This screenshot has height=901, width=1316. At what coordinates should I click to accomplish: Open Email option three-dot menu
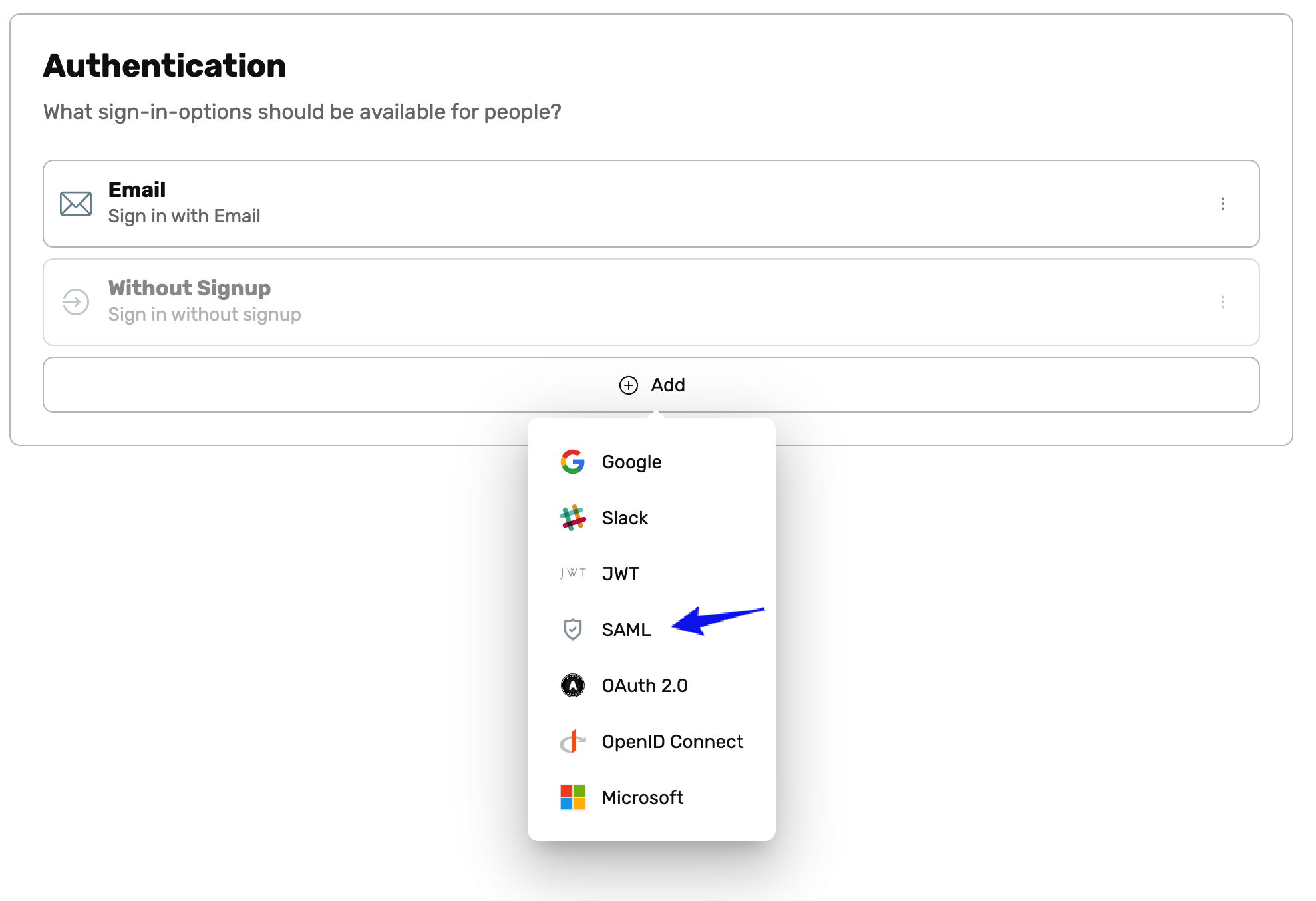(1222, 204)
